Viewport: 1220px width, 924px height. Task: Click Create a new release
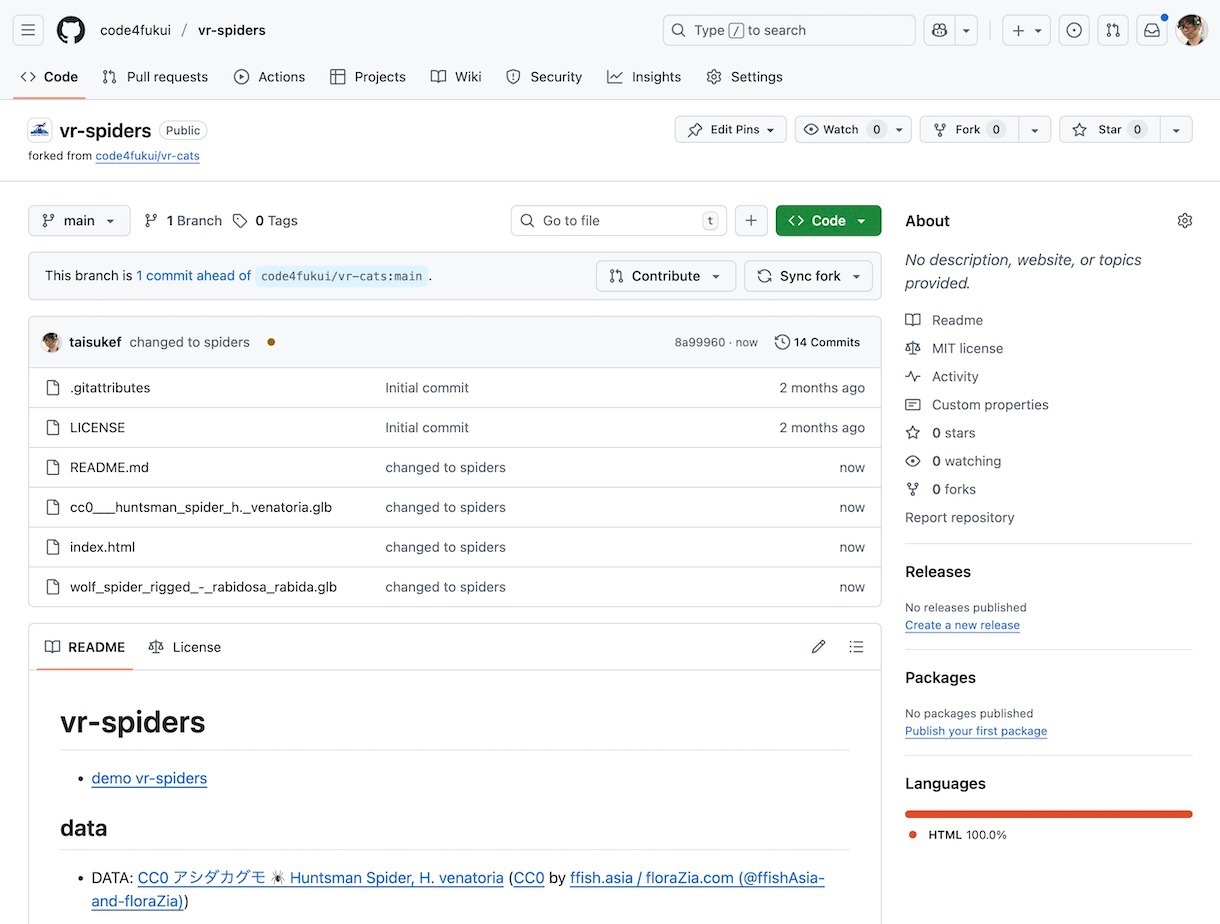point(962,625)
